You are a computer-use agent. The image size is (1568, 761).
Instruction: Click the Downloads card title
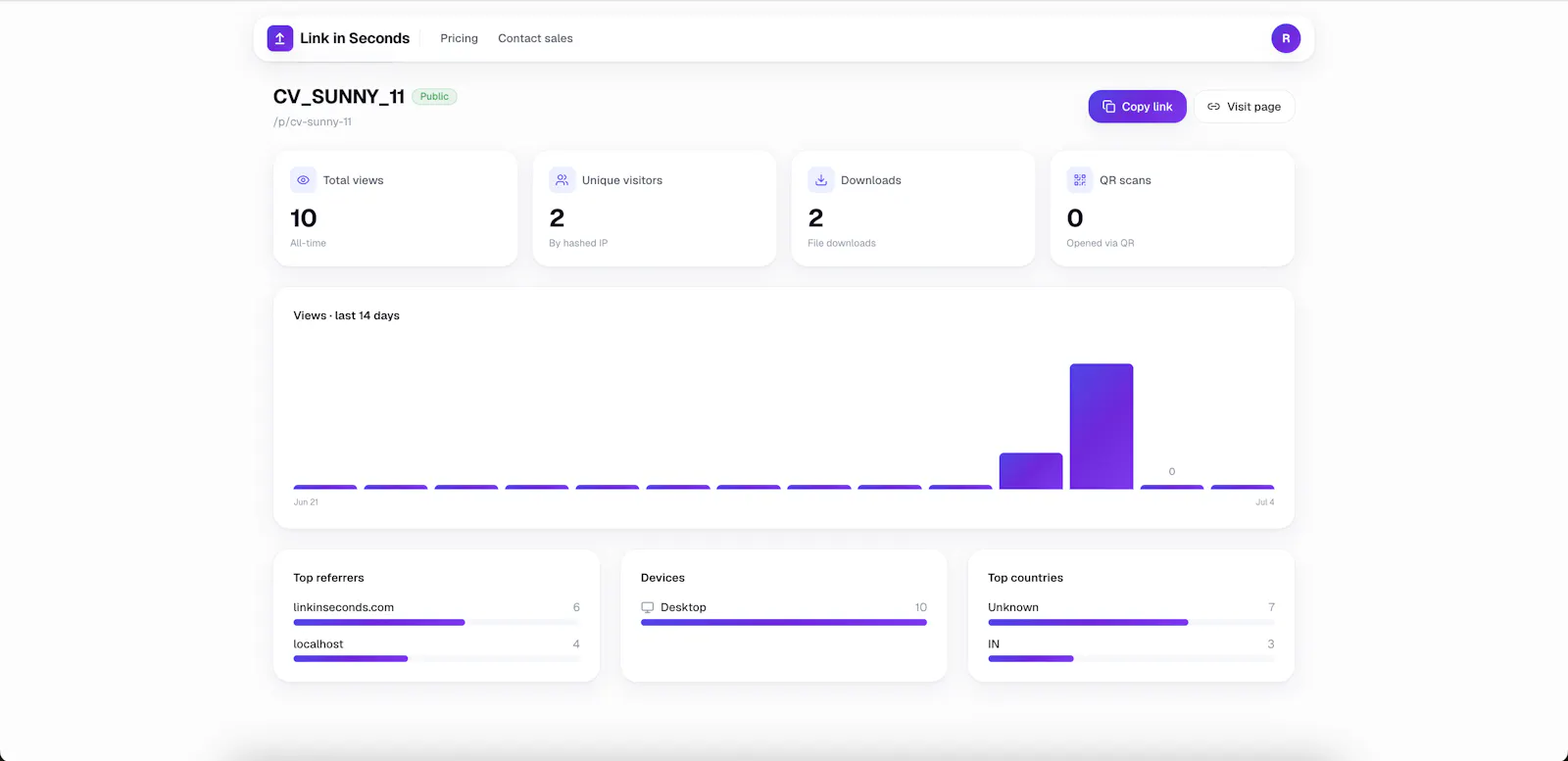click(871, 180)
